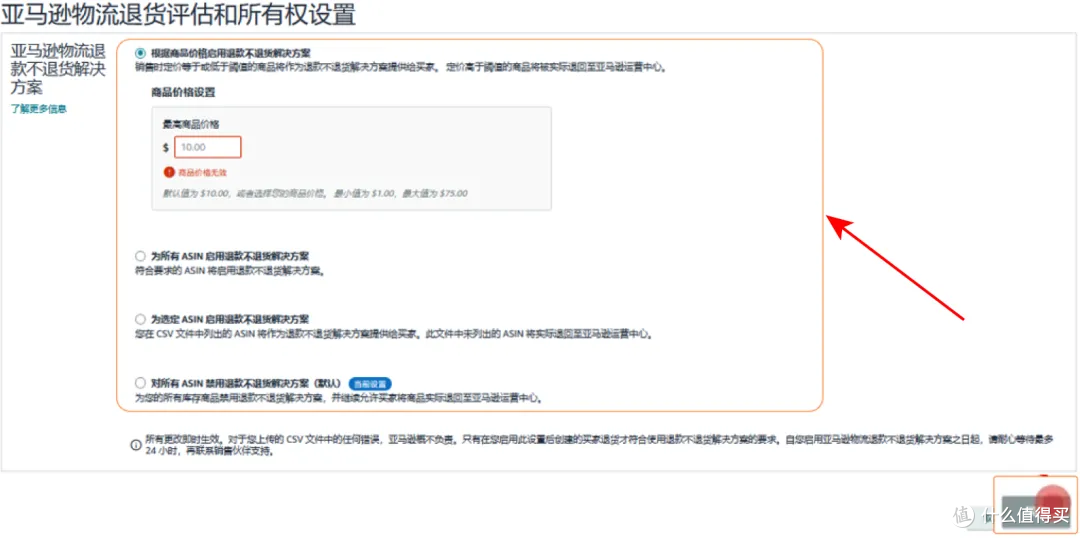The width and height of the screenshot is (1080, 538).
Task: Click the left heading 亚马逊物流退款不退货解决方案
Action: pyautogui.click(x=58, y=70)
